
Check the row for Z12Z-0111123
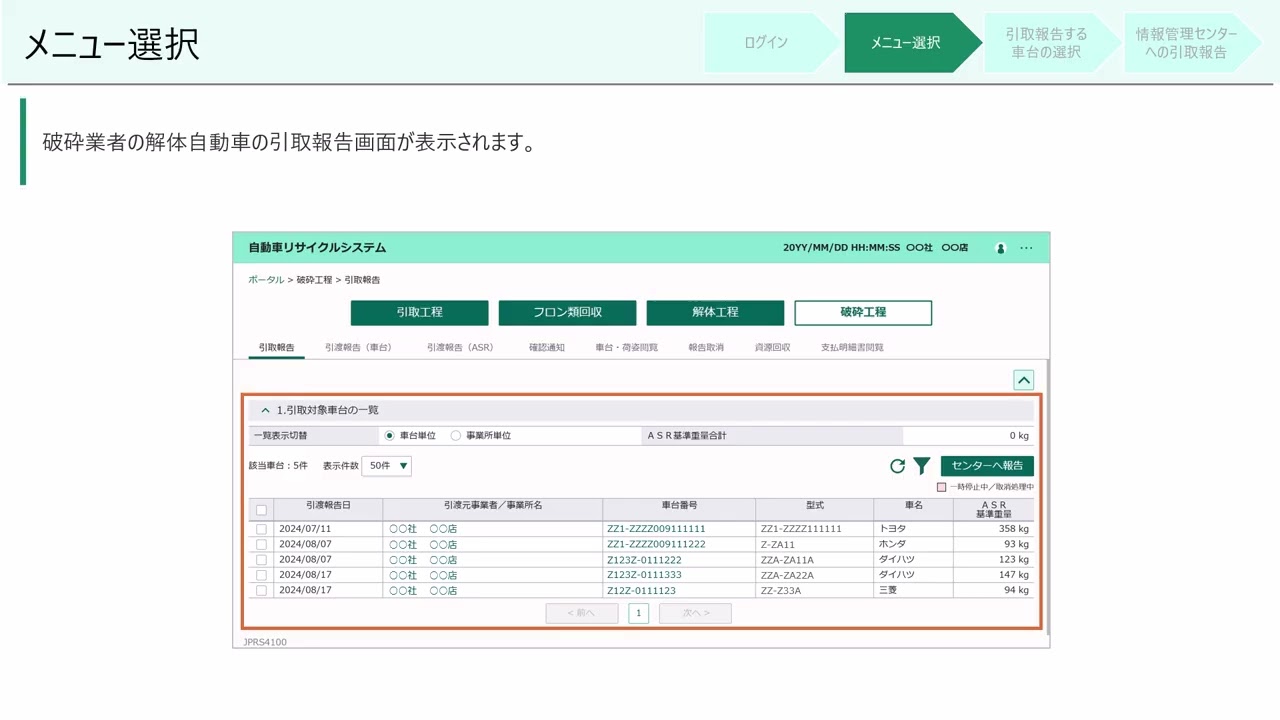(x=262, y=591)
